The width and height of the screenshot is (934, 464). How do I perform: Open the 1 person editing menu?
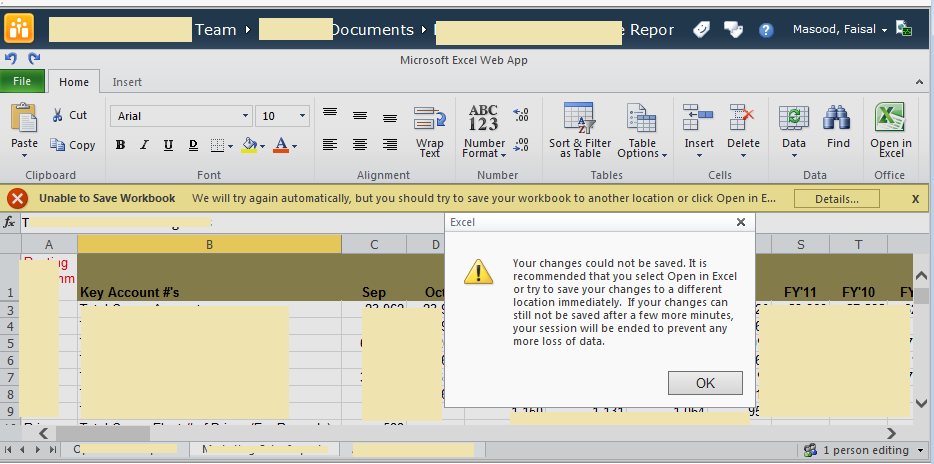(864, 450)
